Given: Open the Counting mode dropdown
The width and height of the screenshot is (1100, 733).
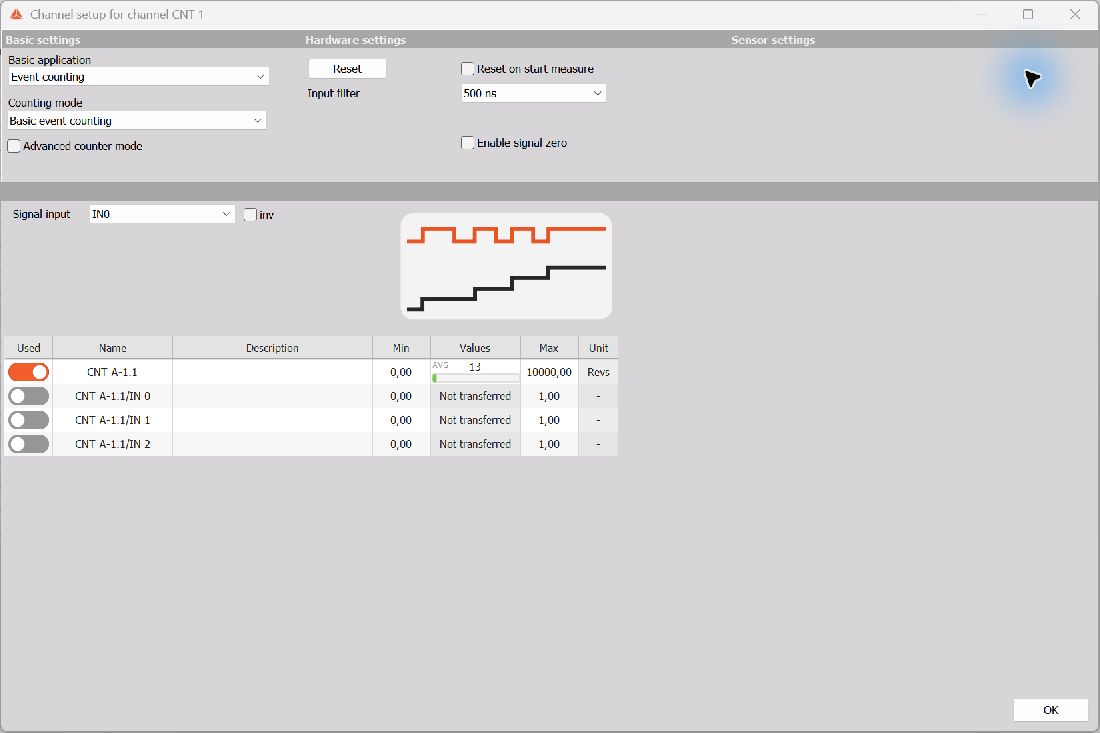Looking at the screenshot, I should tap(137, 121).
